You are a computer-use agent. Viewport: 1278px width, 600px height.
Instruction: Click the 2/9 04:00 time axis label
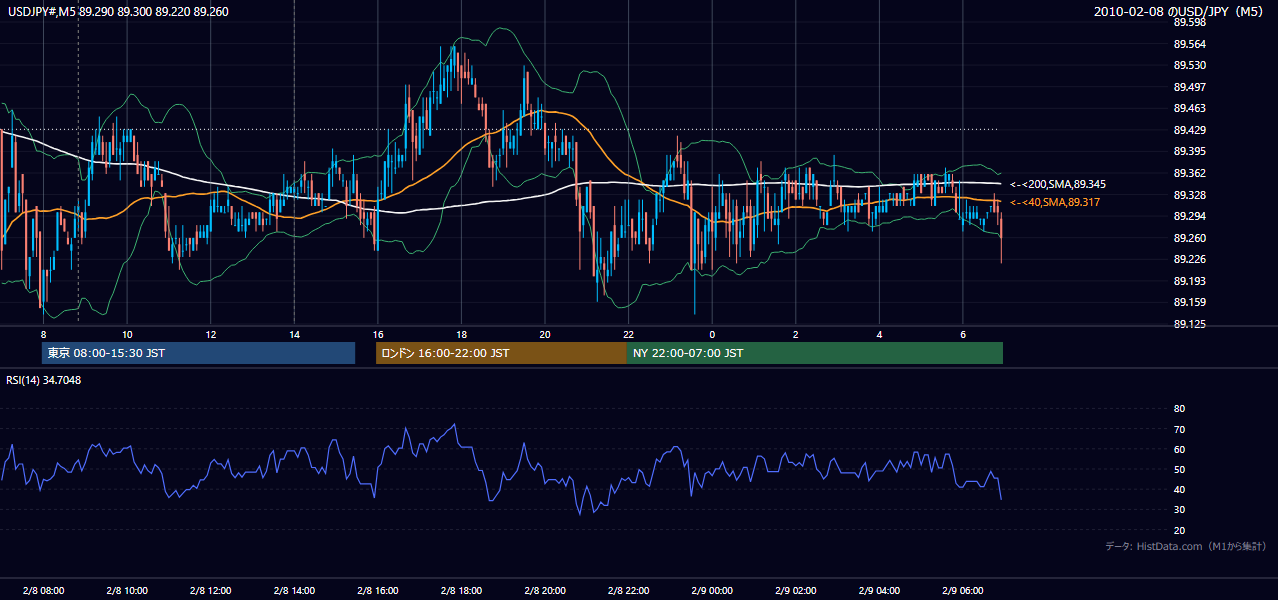[879, 590]
